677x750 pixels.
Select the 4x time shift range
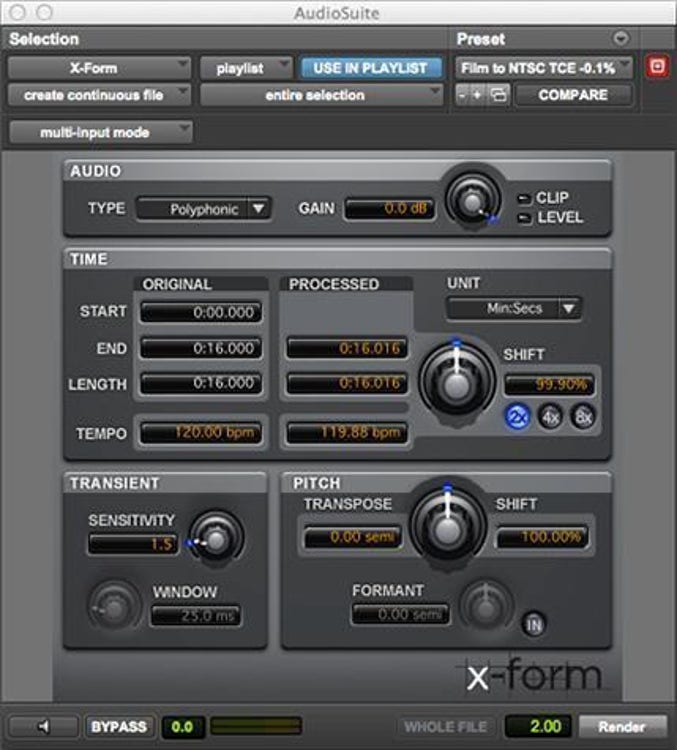(x=550, y=417)
